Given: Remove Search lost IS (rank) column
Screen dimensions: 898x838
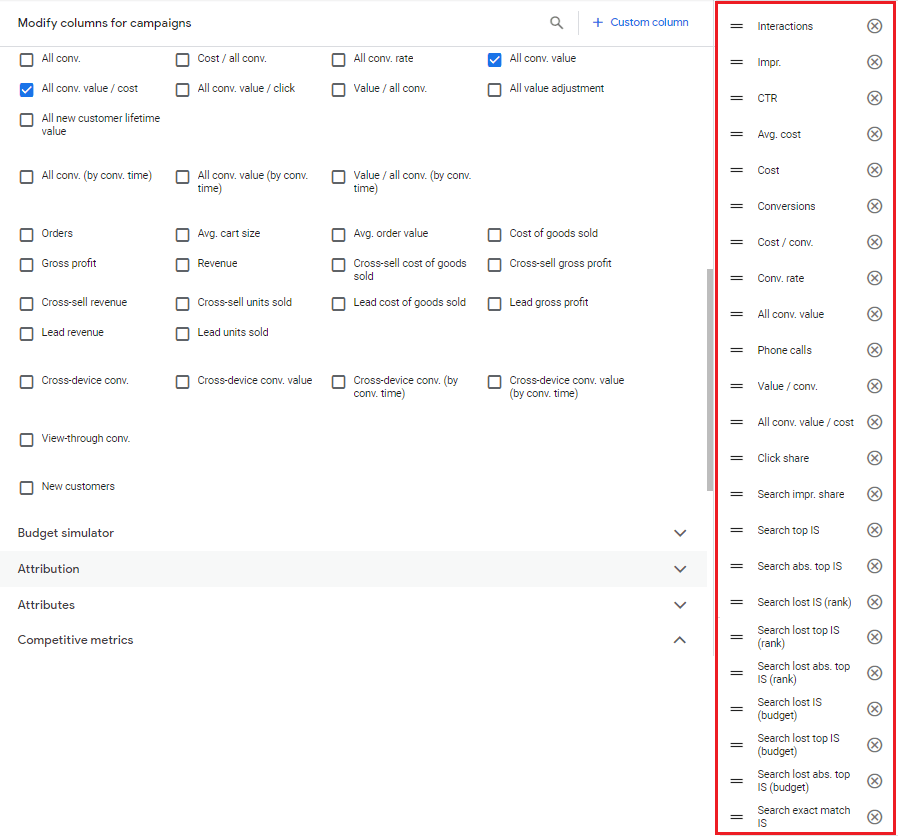Looking at the screenshot, I should coord(874,602).
